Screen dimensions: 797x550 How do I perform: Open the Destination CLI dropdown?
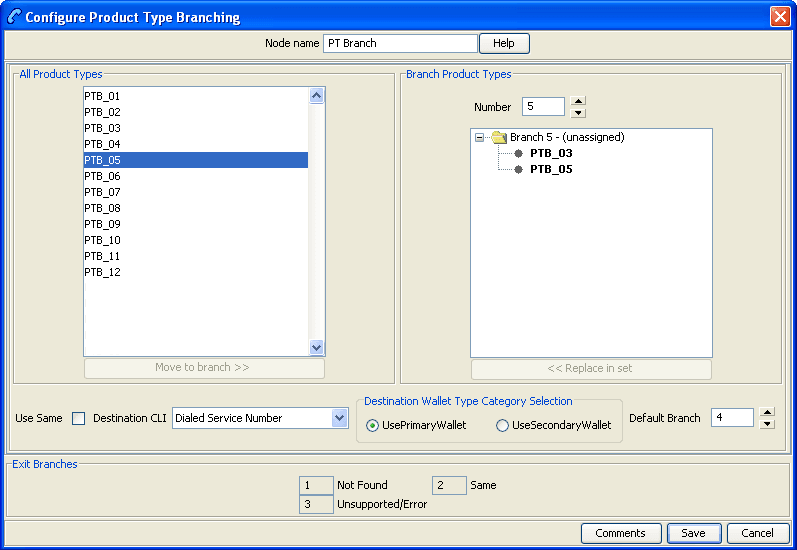tap(339, 418)
